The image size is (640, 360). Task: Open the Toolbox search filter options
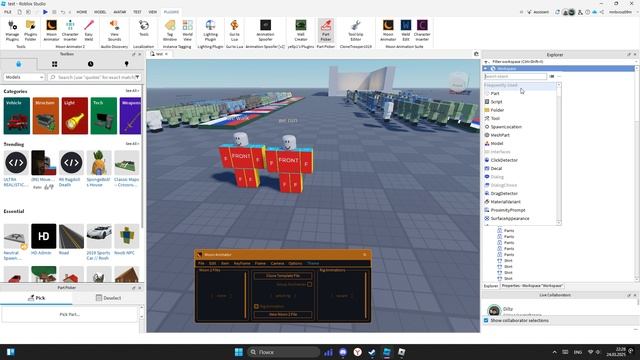pyautogui.click(x=137, y=77)
